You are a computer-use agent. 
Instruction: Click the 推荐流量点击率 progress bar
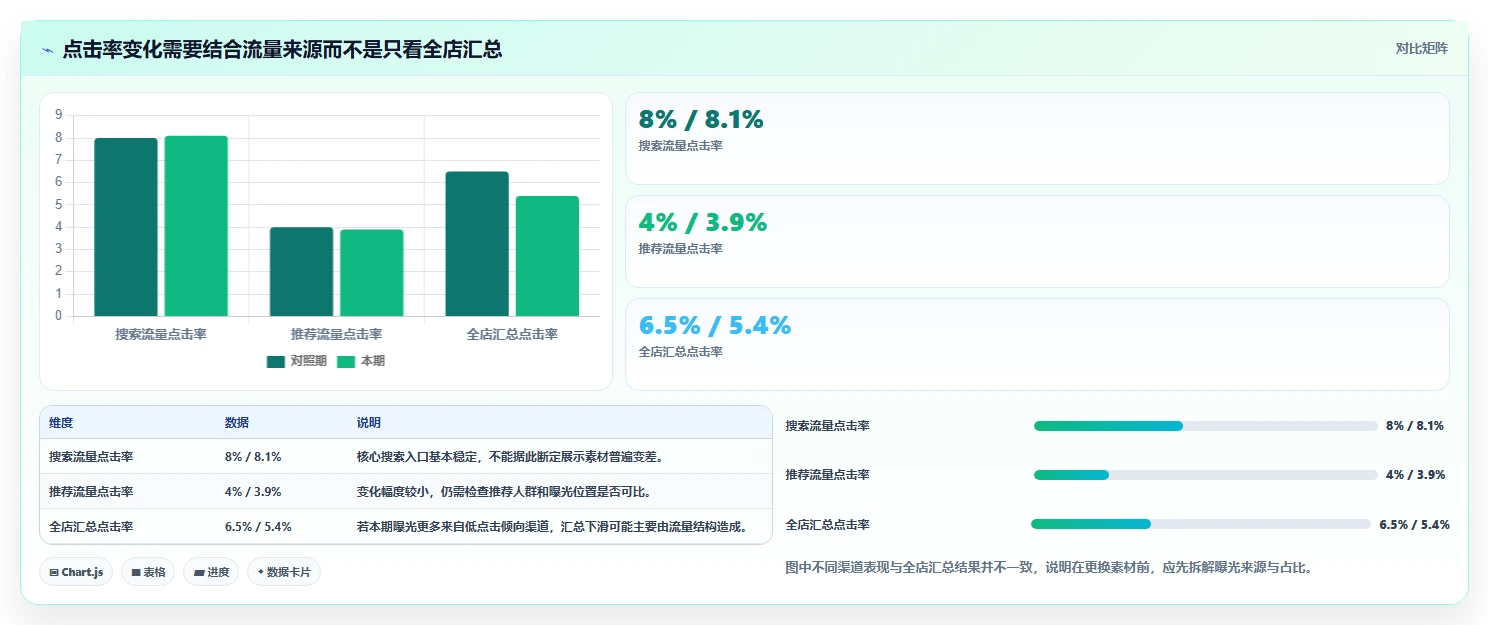click(x=1205, y=475)
